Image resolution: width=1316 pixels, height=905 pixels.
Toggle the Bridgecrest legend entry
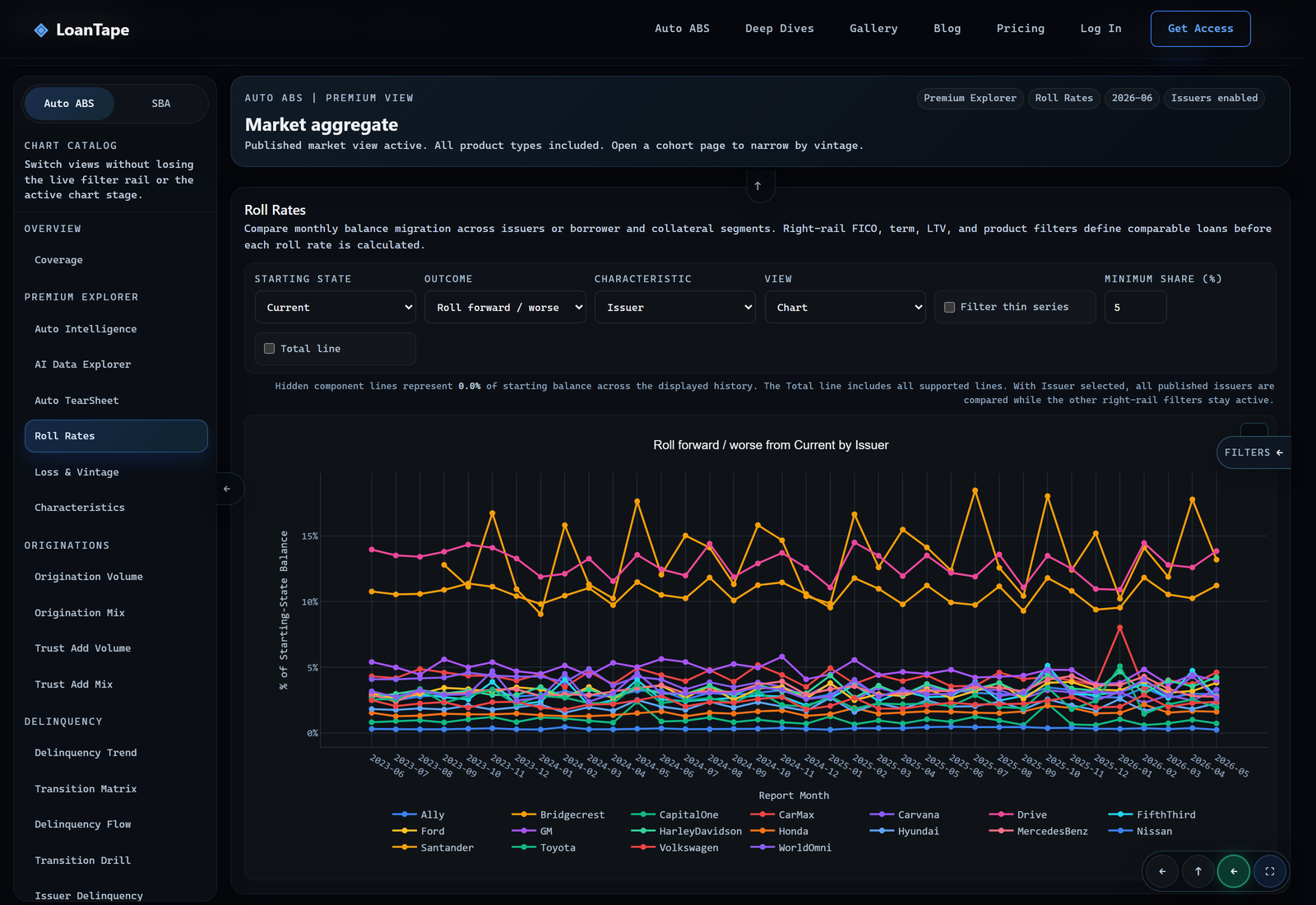pos(558,815)
